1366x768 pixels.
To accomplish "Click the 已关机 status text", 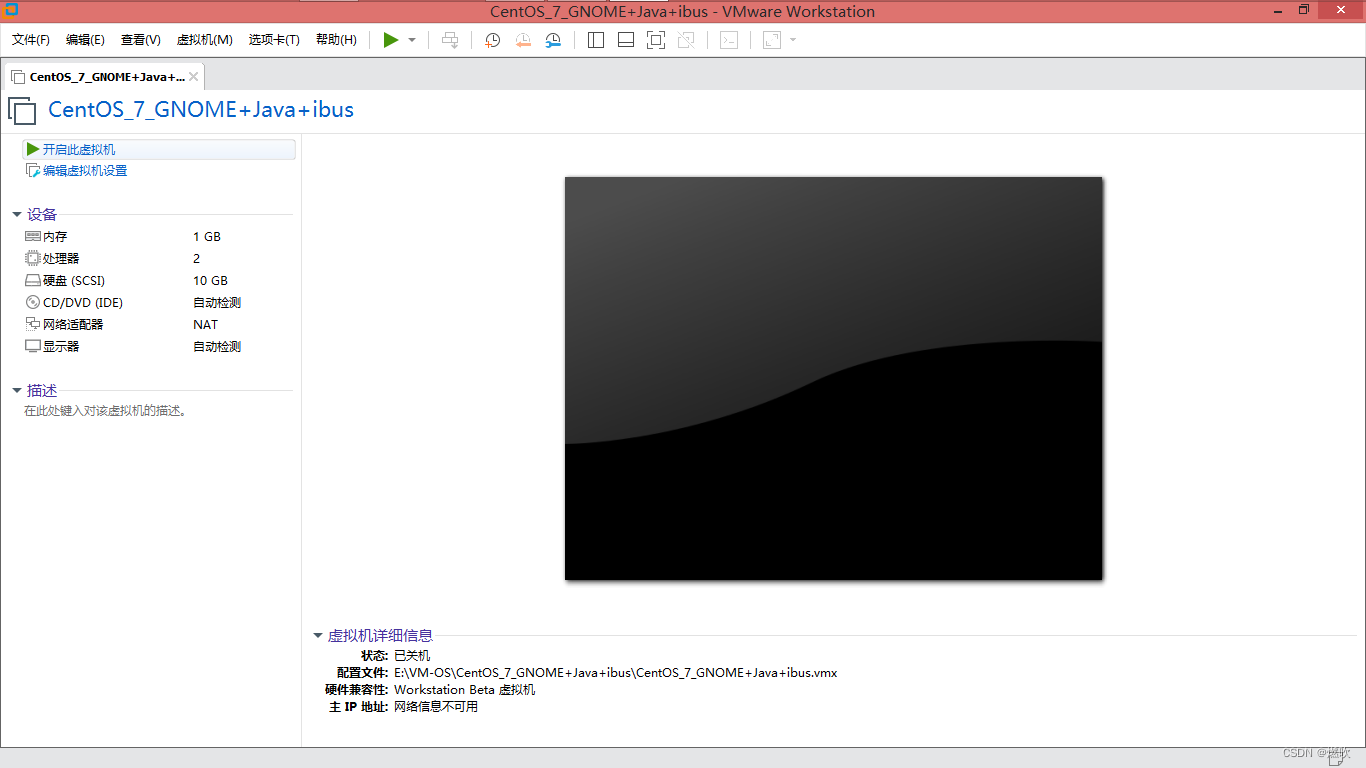I will [412, 656].
